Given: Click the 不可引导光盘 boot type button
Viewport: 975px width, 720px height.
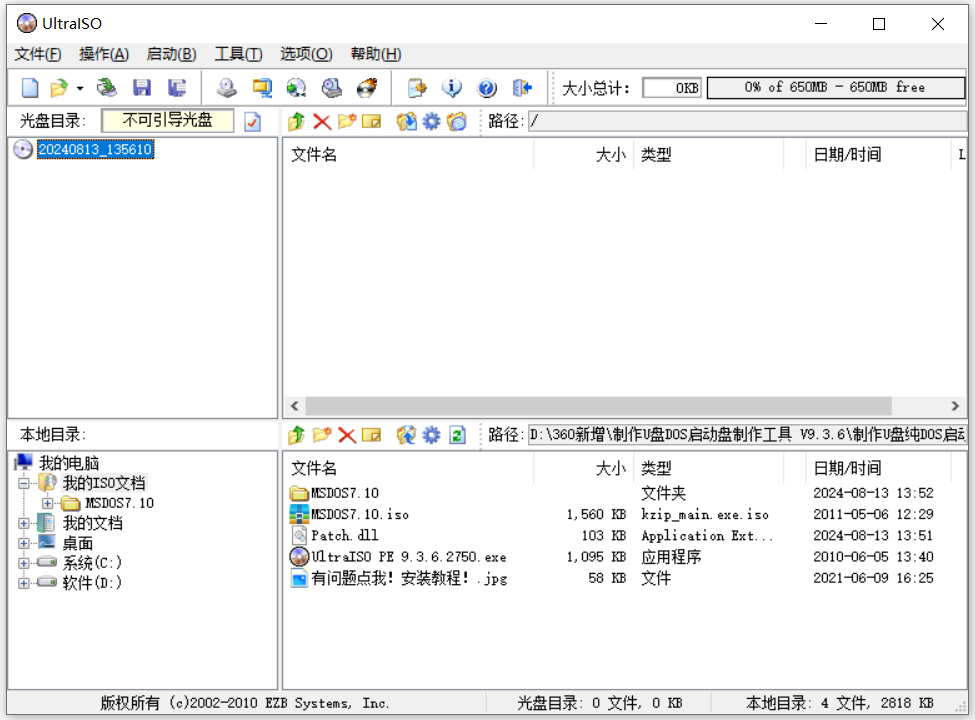Looking at the screenshot, I should (168, 120).
